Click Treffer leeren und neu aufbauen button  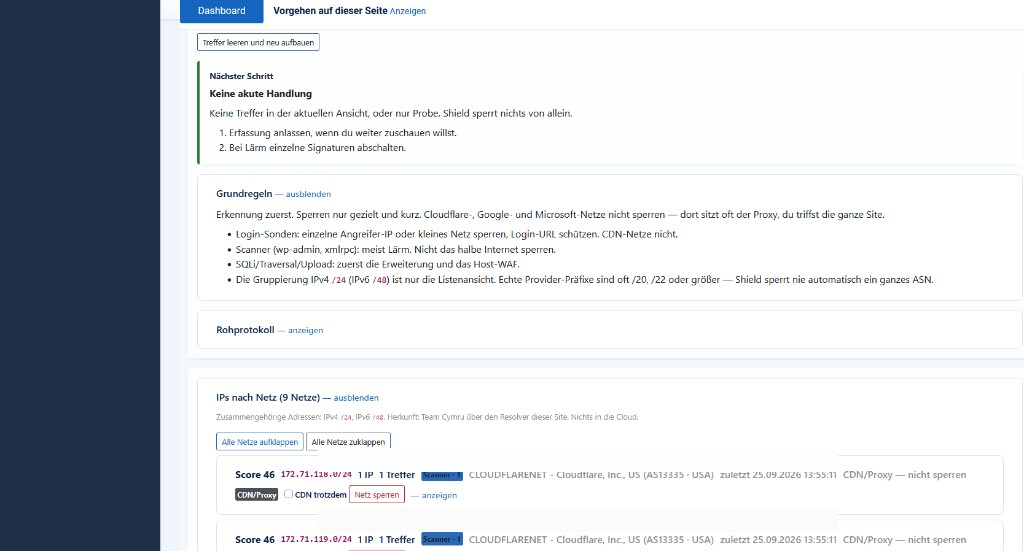[x=258, y=42]
